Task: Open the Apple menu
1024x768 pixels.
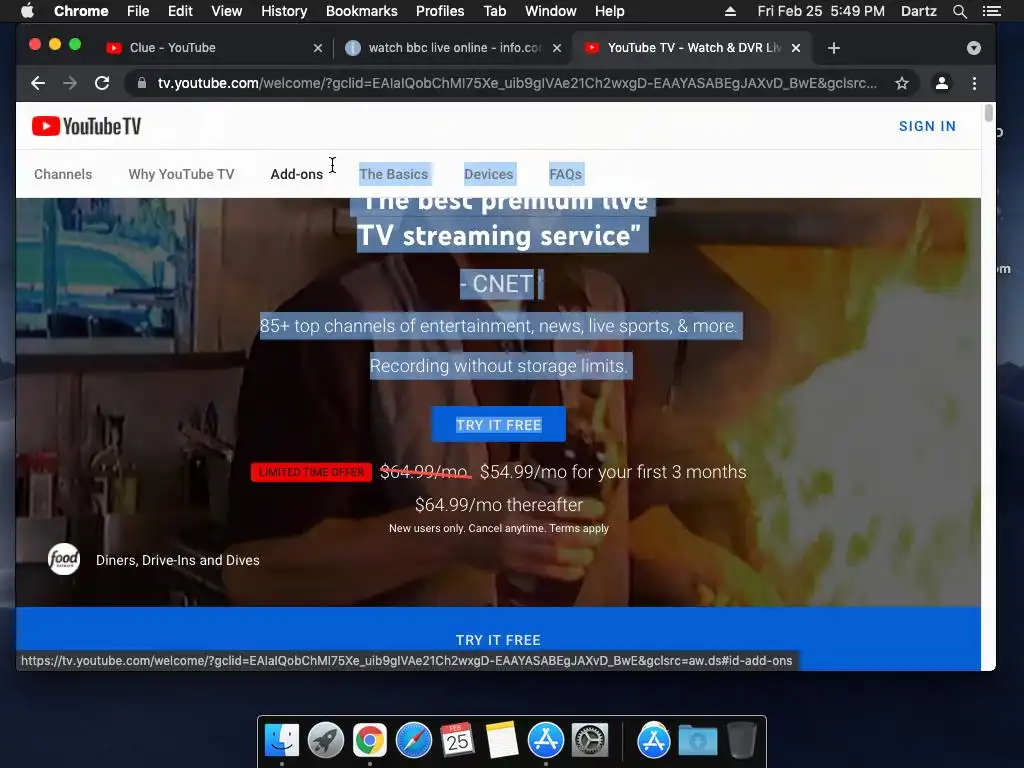Action: [27, 11]
